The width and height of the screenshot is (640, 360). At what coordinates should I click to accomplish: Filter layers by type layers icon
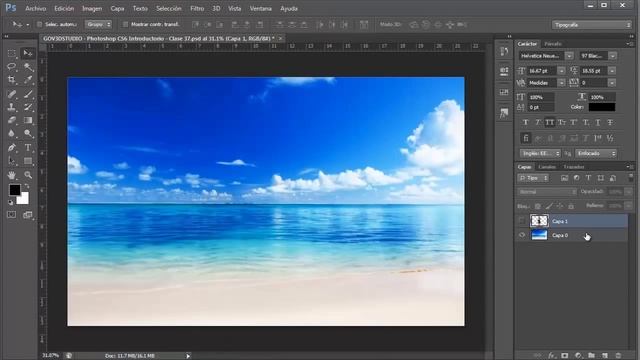(588, 178)
